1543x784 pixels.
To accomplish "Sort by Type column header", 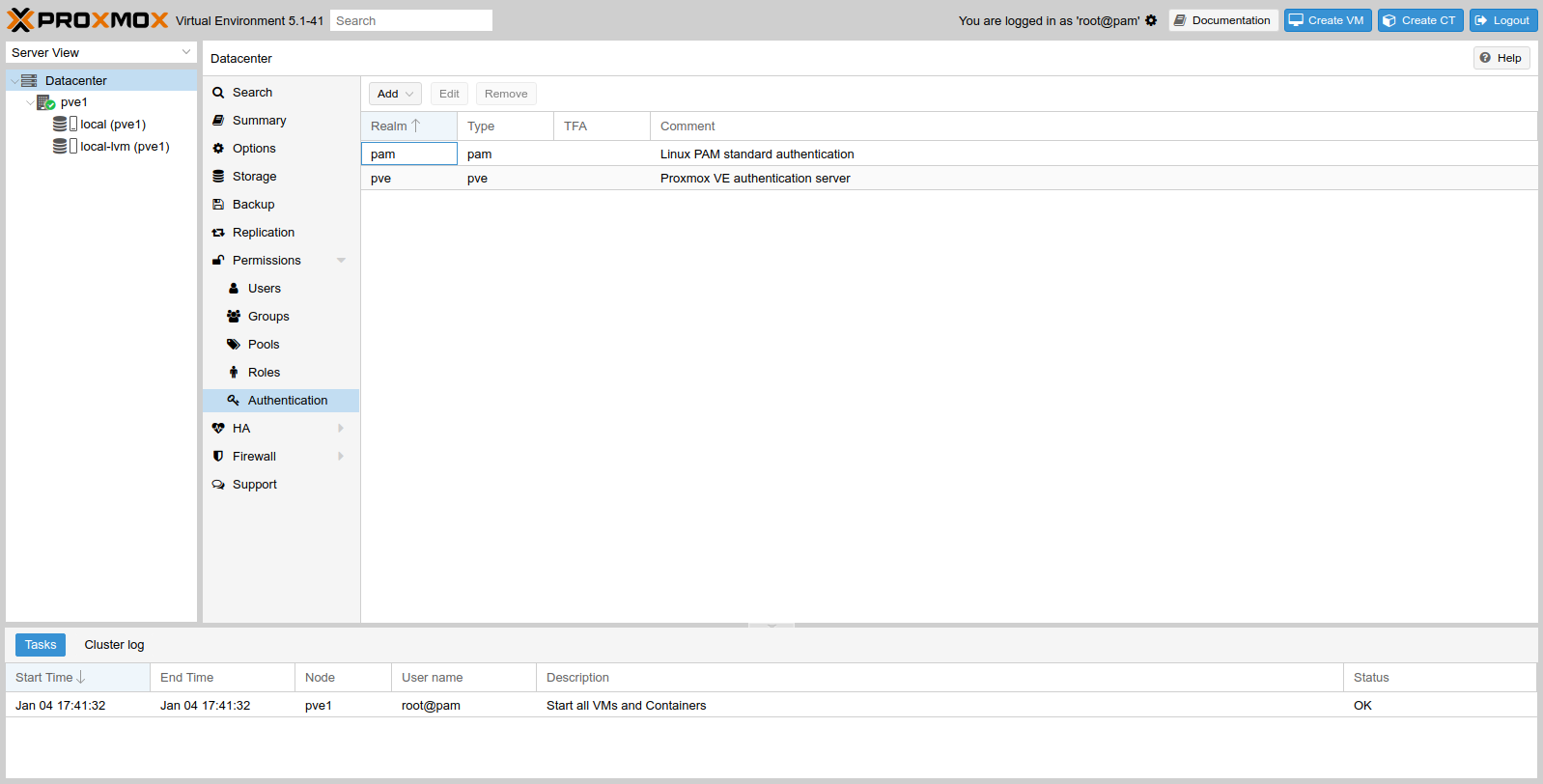I will 505,126.
